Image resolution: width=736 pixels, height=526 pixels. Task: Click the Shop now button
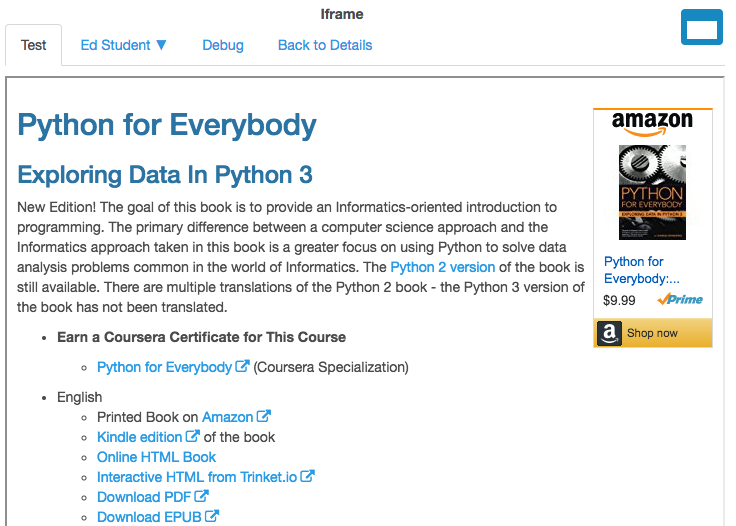coord(653,333)
